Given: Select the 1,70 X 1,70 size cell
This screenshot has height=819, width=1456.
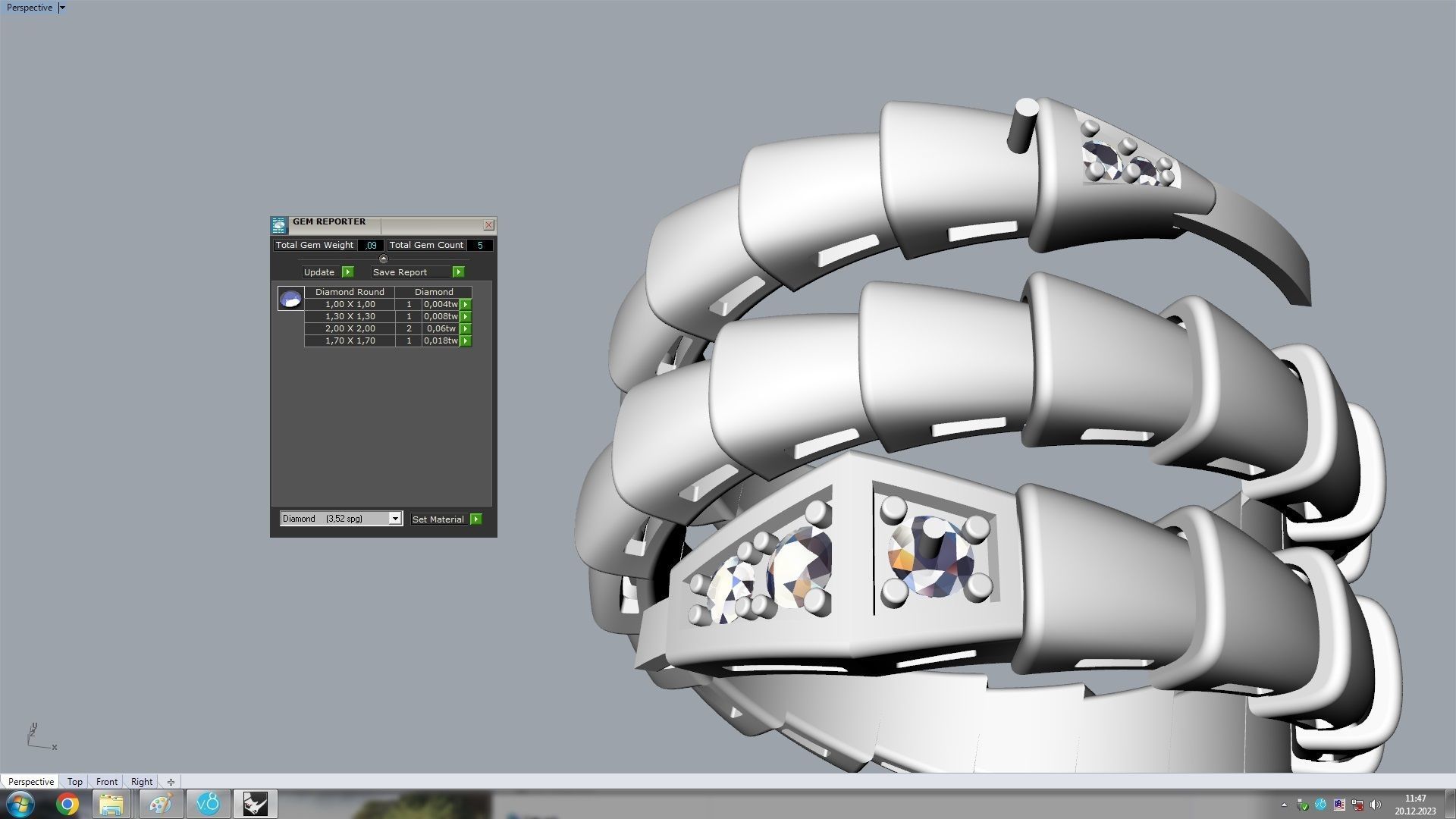Looking at the screenshot, I should coord(350,340).
